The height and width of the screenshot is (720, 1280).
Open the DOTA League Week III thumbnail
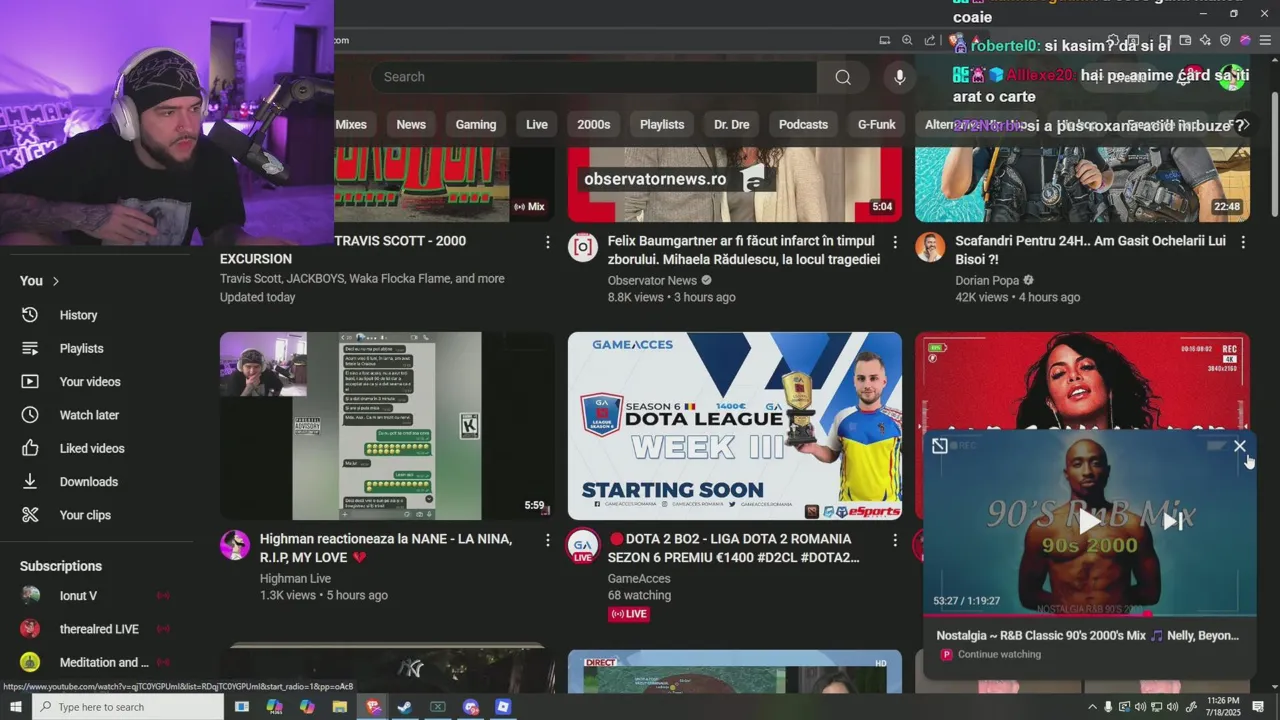click(735, 426)
